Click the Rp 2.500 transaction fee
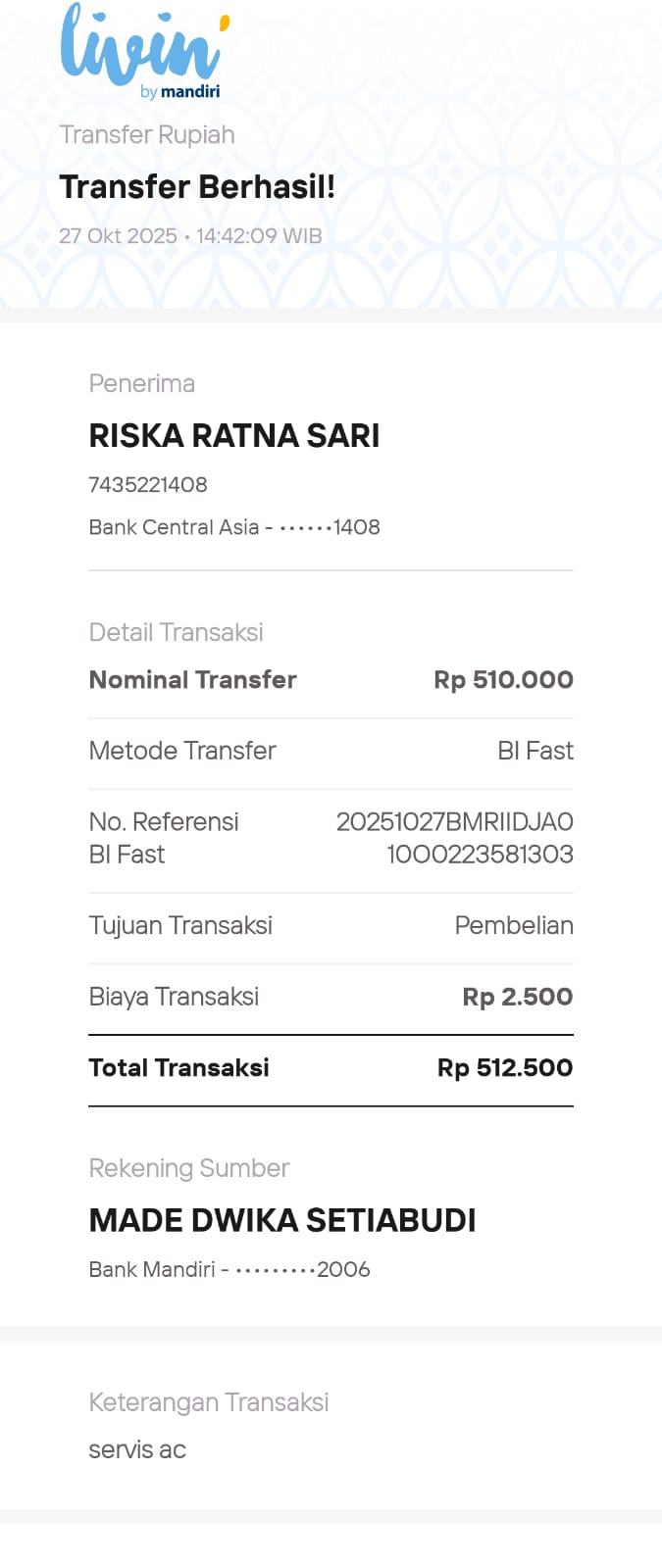This screenshot has height=1568, width=662. pos(517,997)
